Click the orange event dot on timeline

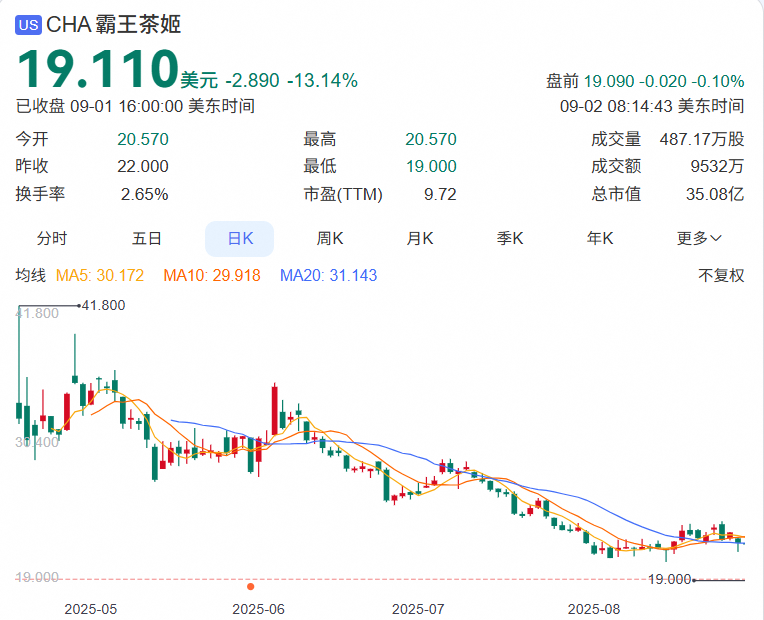pos(250,586)
